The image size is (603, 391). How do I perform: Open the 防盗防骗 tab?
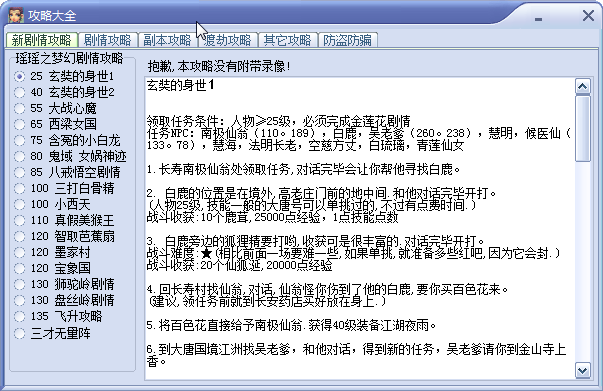[347, 40]
